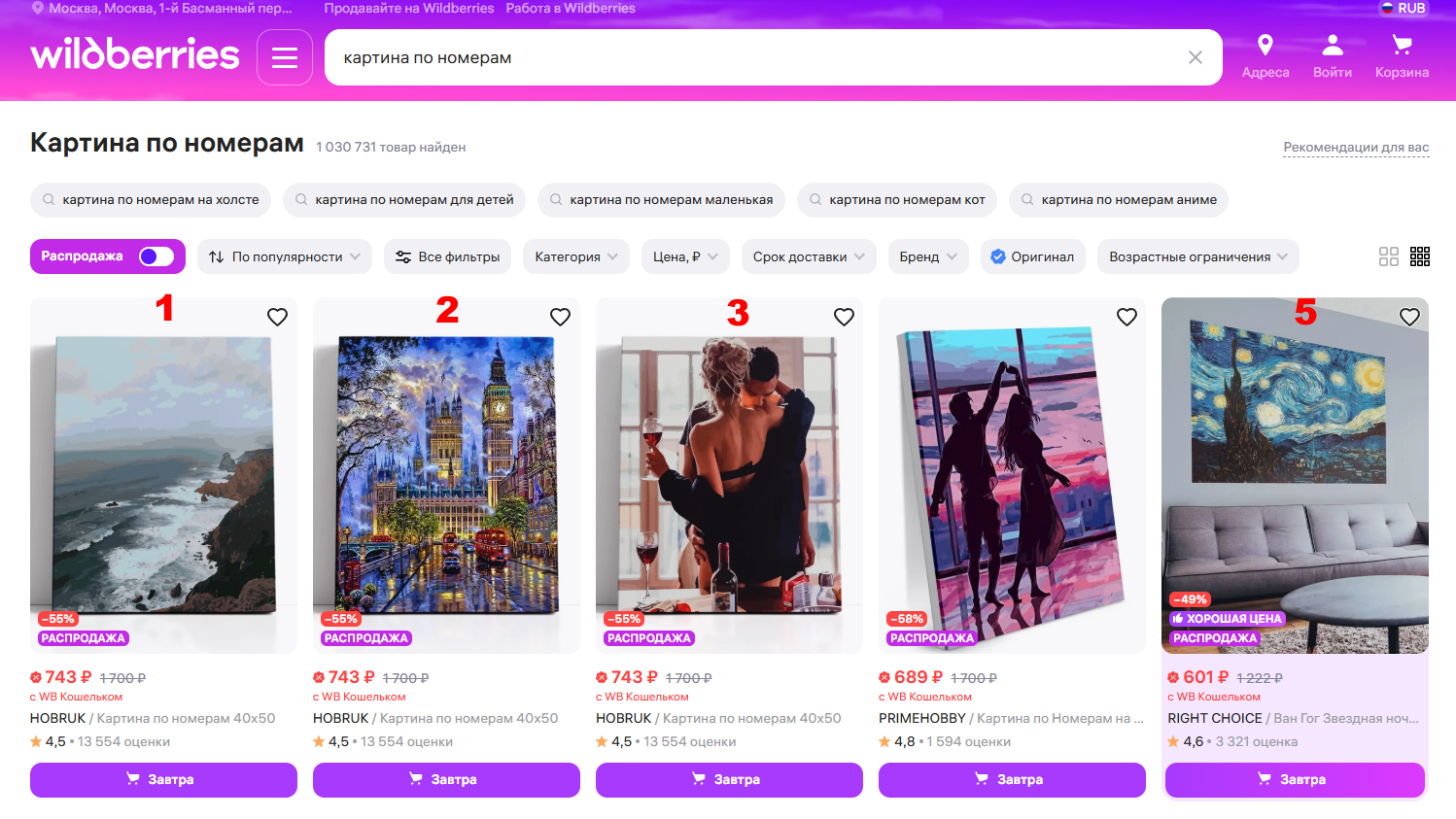
Task: Add the Starry Night painting to favorites
Action: 1409,317
